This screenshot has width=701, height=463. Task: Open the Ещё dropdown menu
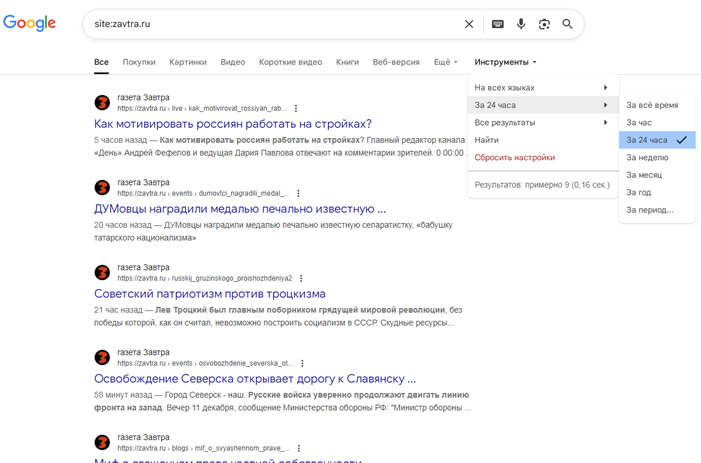click(445, 62)
